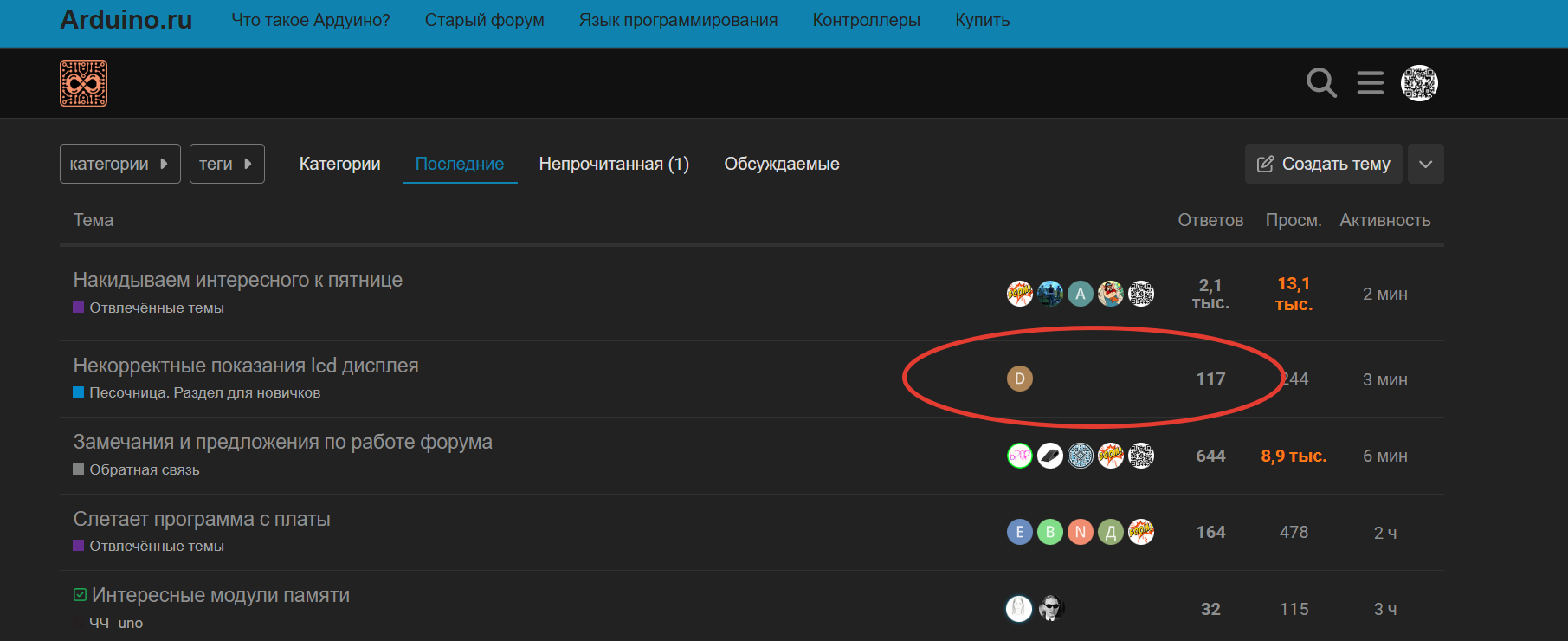The height and width of the screenshot is (641, 1568).
Task: Click the 'Создать тему' button
Action: pyautogui.click(x=1323, y=164)
